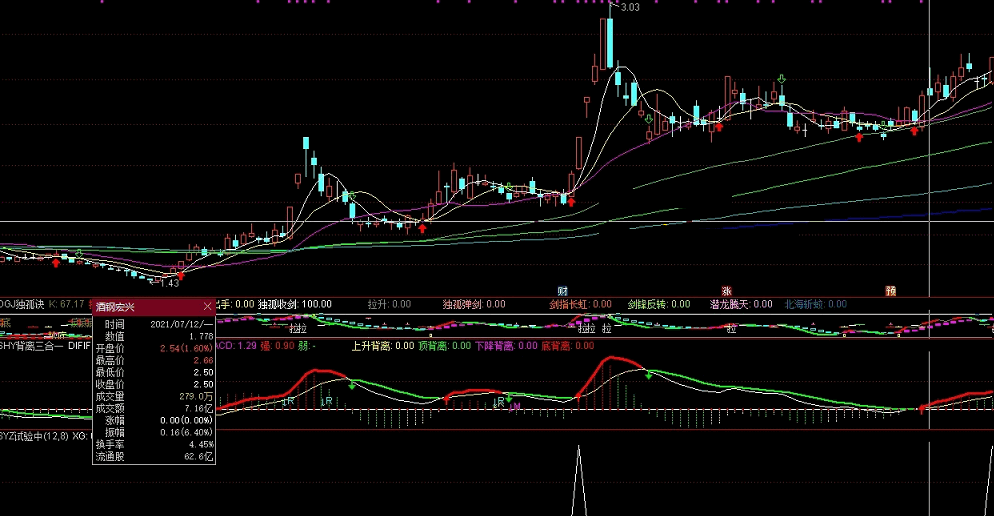Click the 预 event marker
This screenshot has width=994, height=516.
tap(891, 291)
